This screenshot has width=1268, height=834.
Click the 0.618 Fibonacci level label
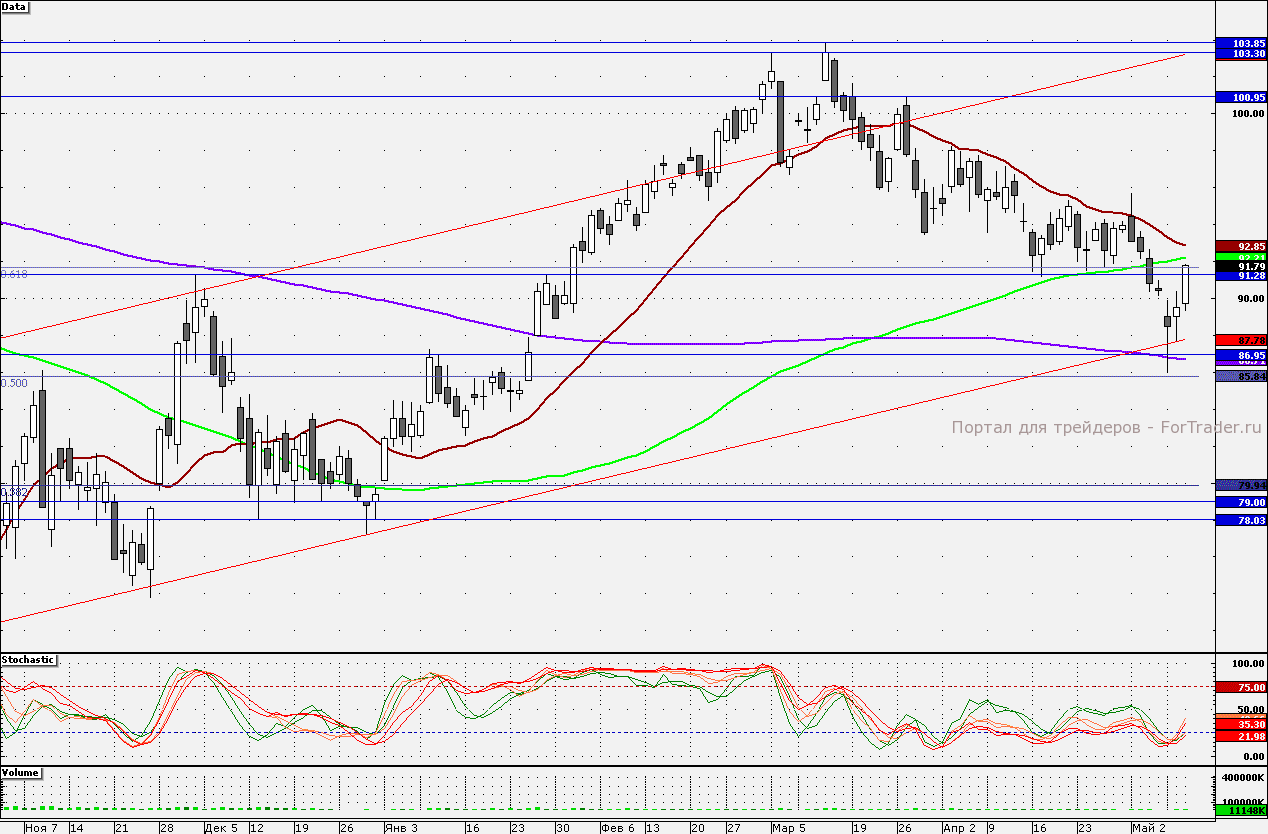14,273
